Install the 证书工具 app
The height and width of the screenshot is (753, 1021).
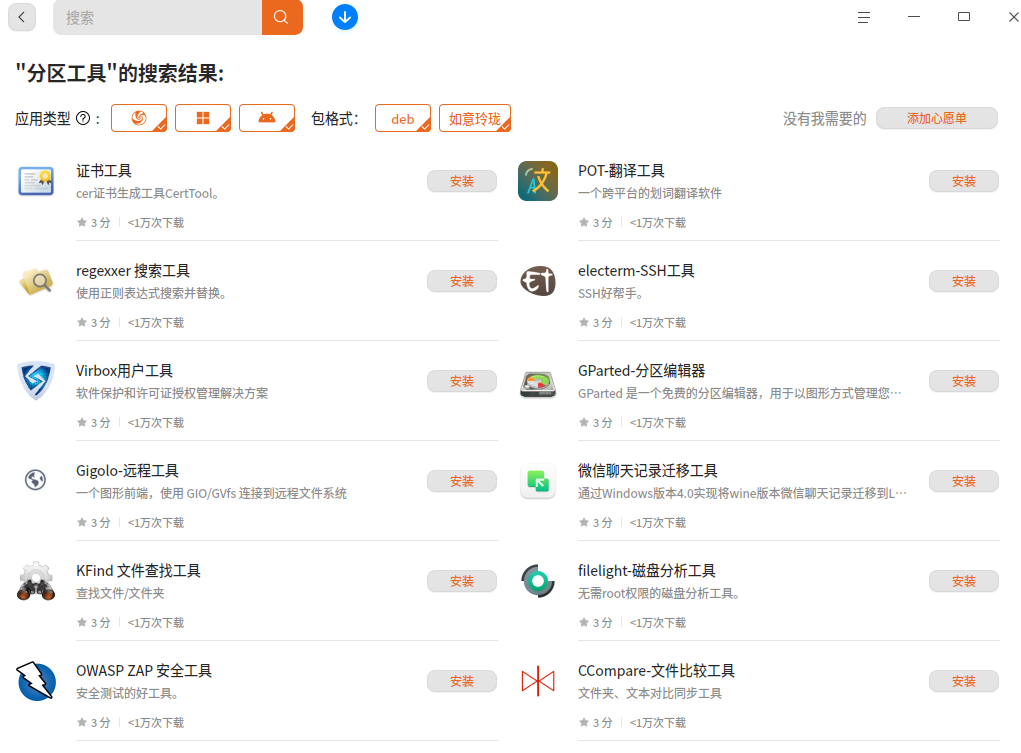point(462,181)
